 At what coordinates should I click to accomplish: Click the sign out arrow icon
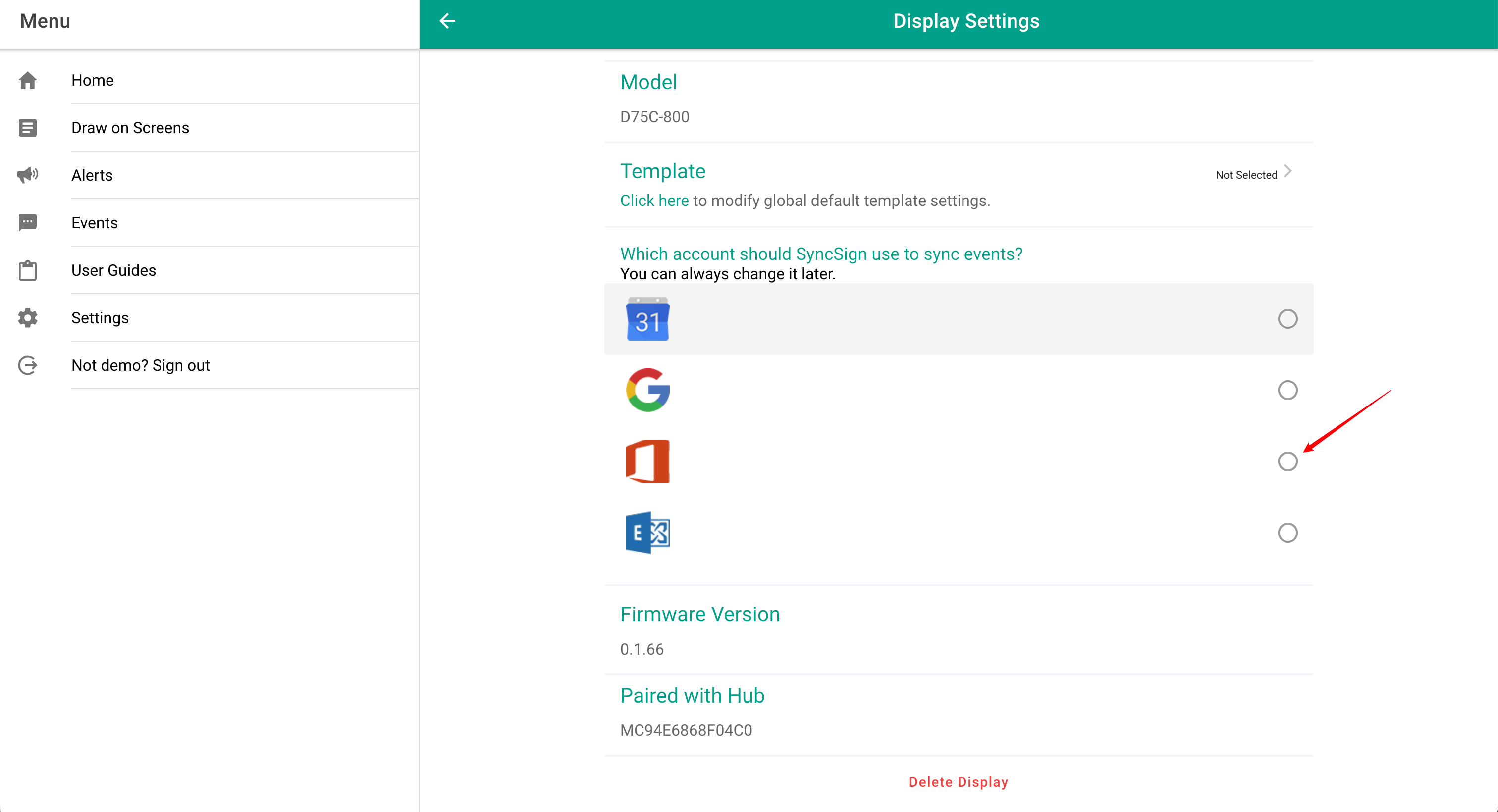point(27,365)
